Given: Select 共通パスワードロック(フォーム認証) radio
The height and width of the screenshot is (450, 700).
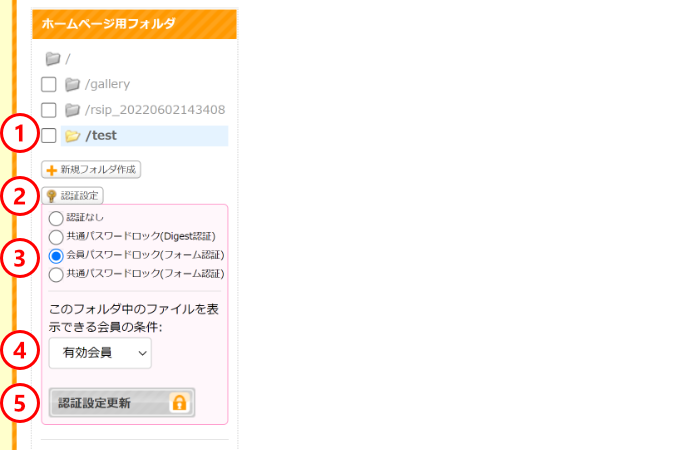Looking at the screenshot, I should coord(56,275).
